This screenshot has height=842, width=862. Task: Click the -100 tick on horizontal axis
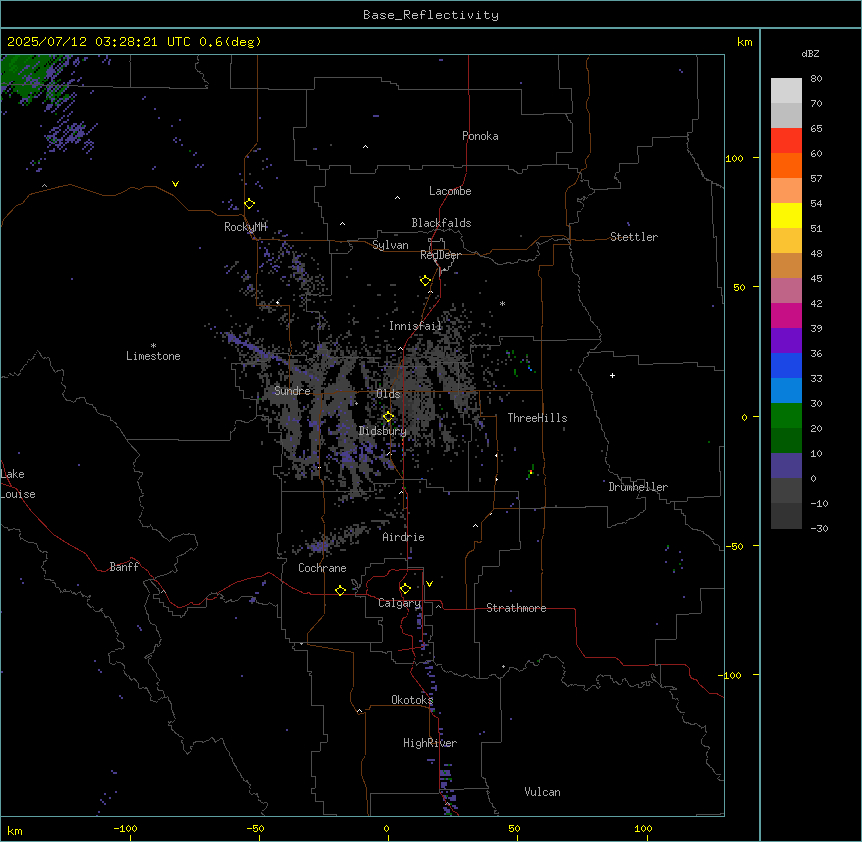tap(125, 828)
